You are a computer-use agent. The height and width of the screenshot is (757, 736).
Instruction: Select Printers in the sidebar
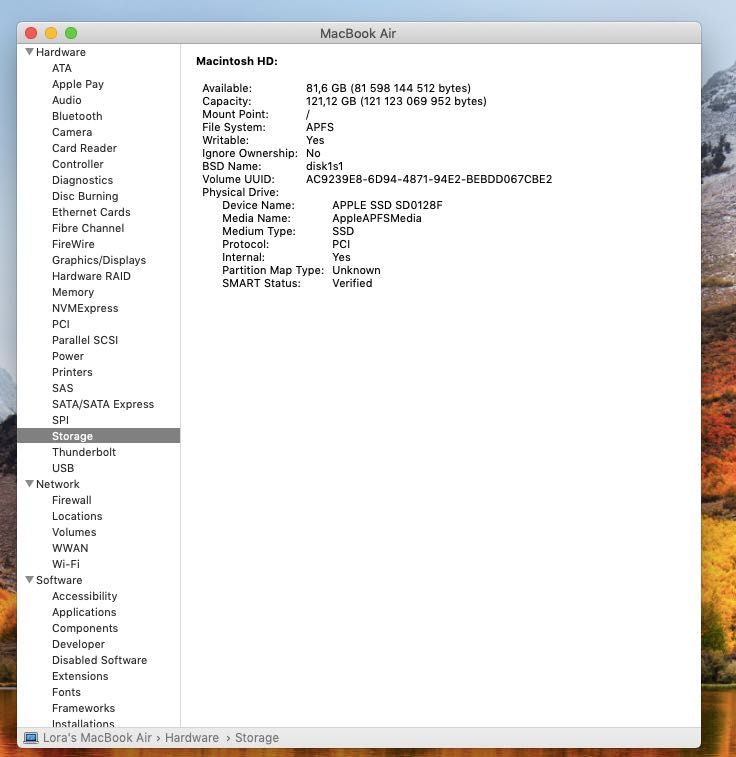[x=72, y=372]
